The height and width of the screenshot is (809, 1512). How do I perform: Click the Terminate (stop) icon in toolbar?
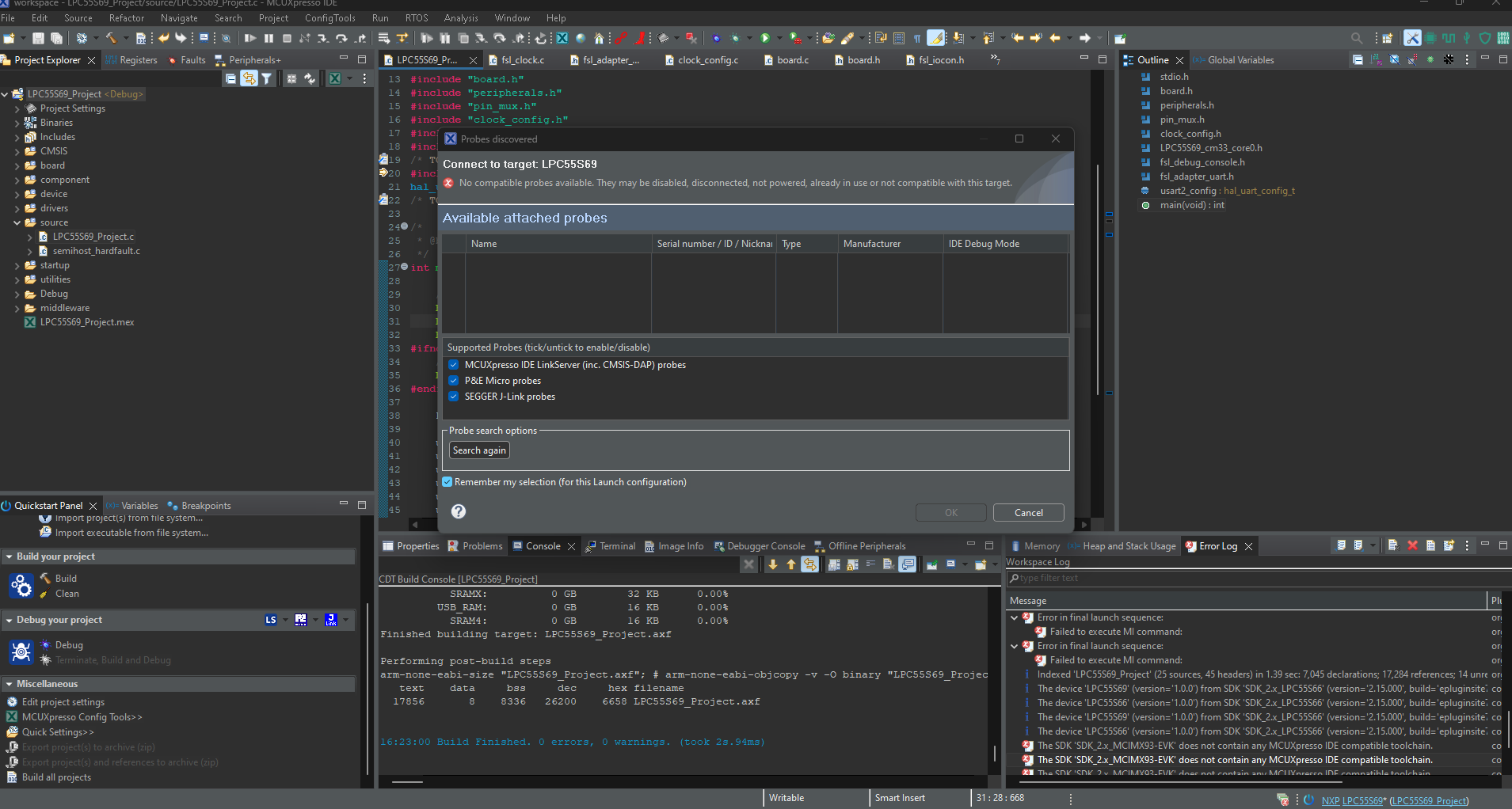(287, 38)
